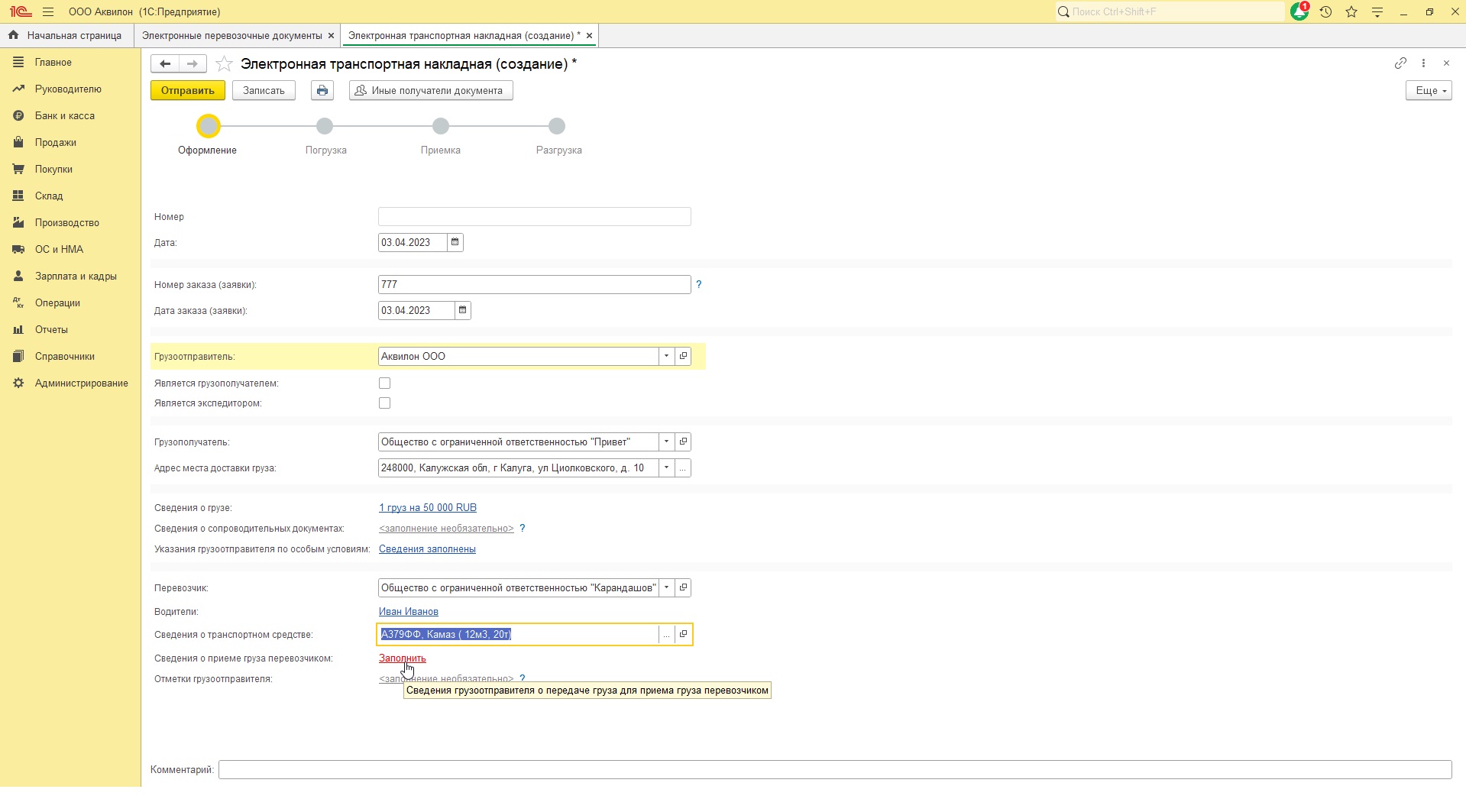Screen dimensions: 1466x812
Task: Open Сведения заполнены link
Action: [x=427, y=548]
